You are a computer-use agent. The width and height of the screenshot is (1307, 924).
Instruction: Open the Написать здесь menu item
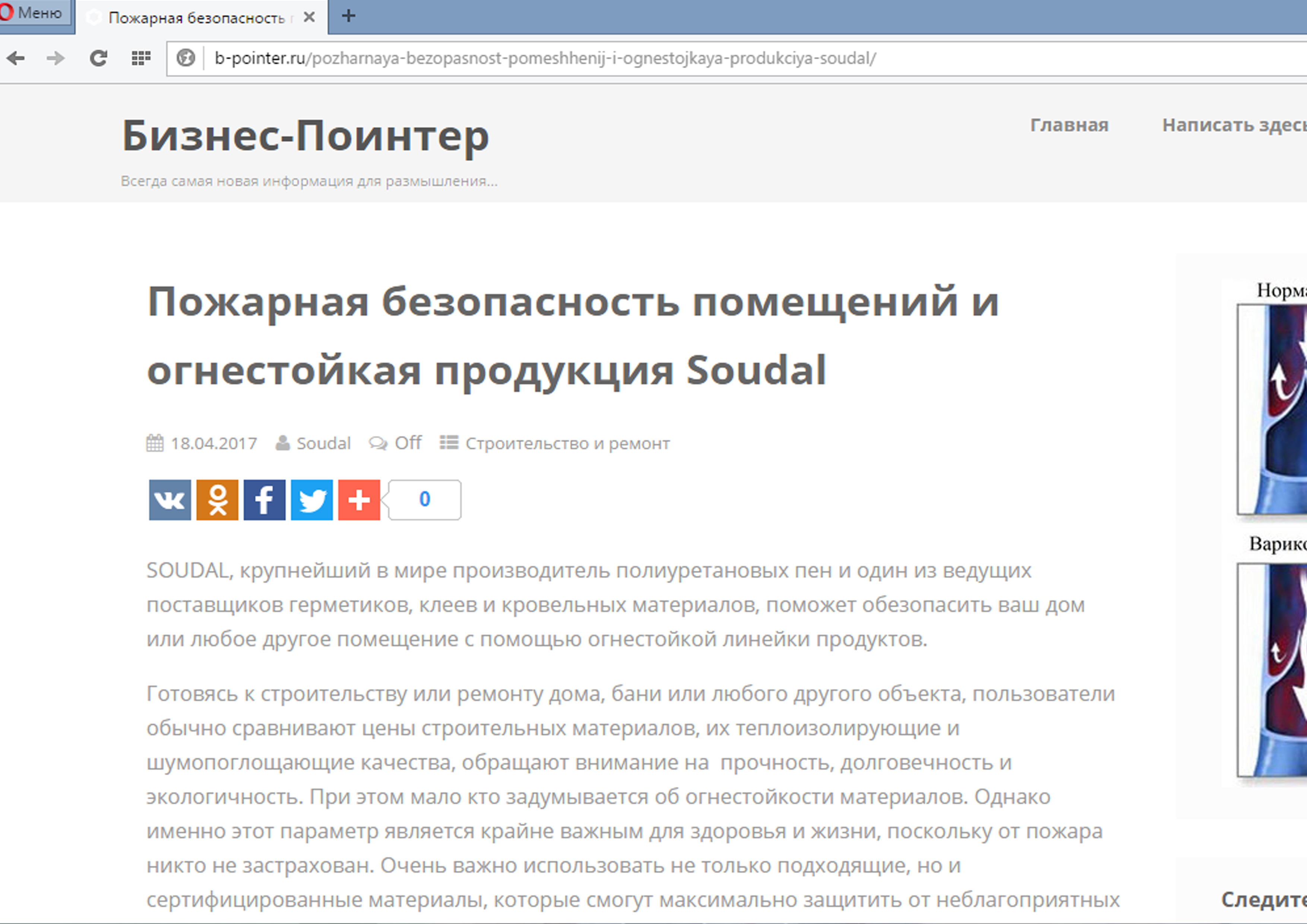coord(1234,125)
